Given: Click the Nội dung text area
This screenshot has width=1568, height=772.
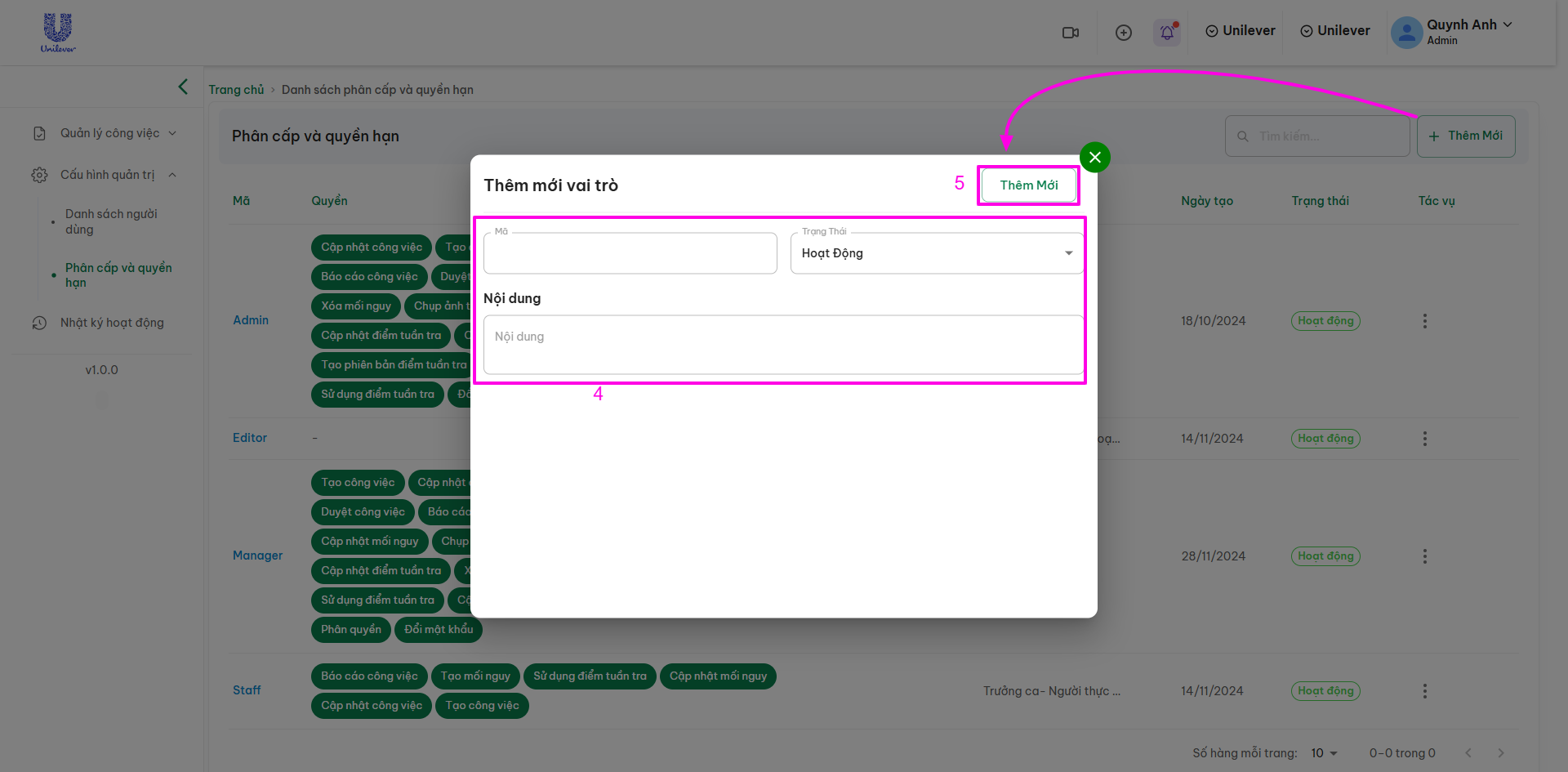Looking at the screenshot, I should pyautogui.click(x=783, y=345).
